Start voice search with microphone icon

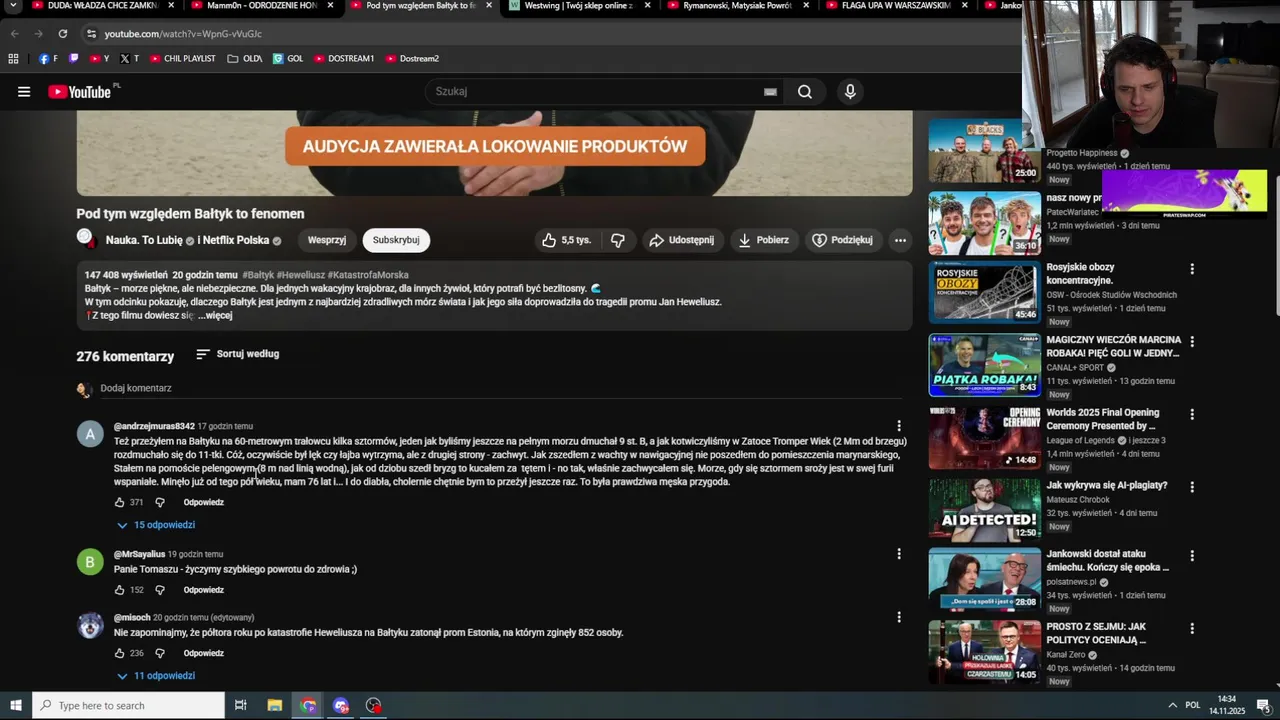[850, 92]
